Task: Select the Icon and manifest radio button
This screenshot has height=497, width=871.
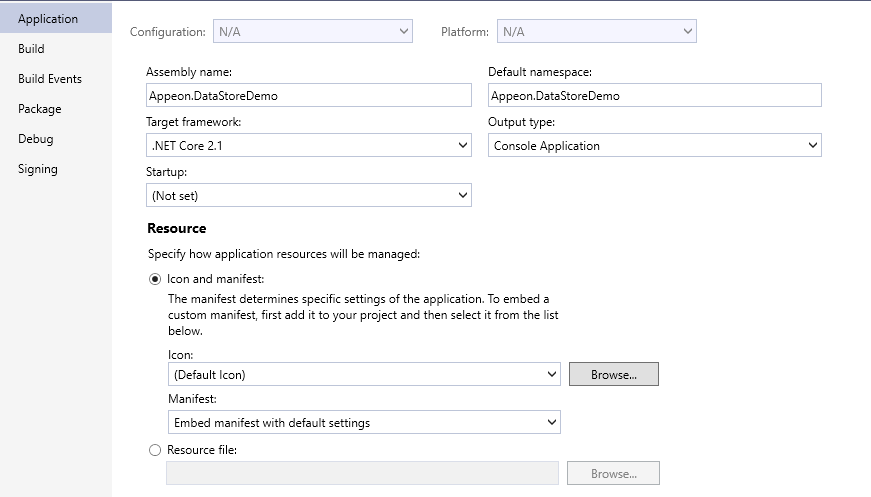Action: tap(155, 279)
